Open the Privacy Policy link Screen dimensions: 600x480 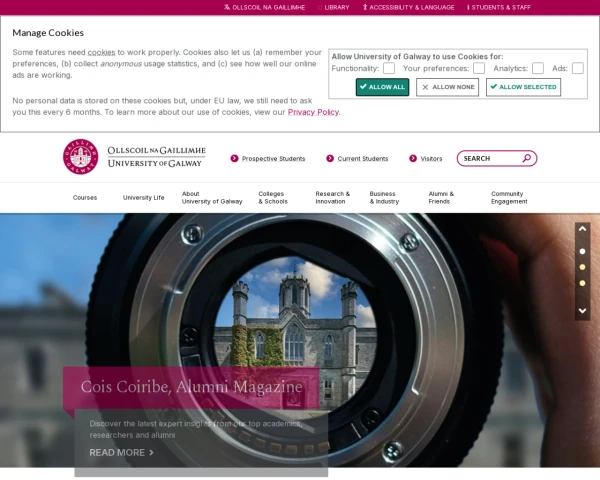(x=313, y=112)
